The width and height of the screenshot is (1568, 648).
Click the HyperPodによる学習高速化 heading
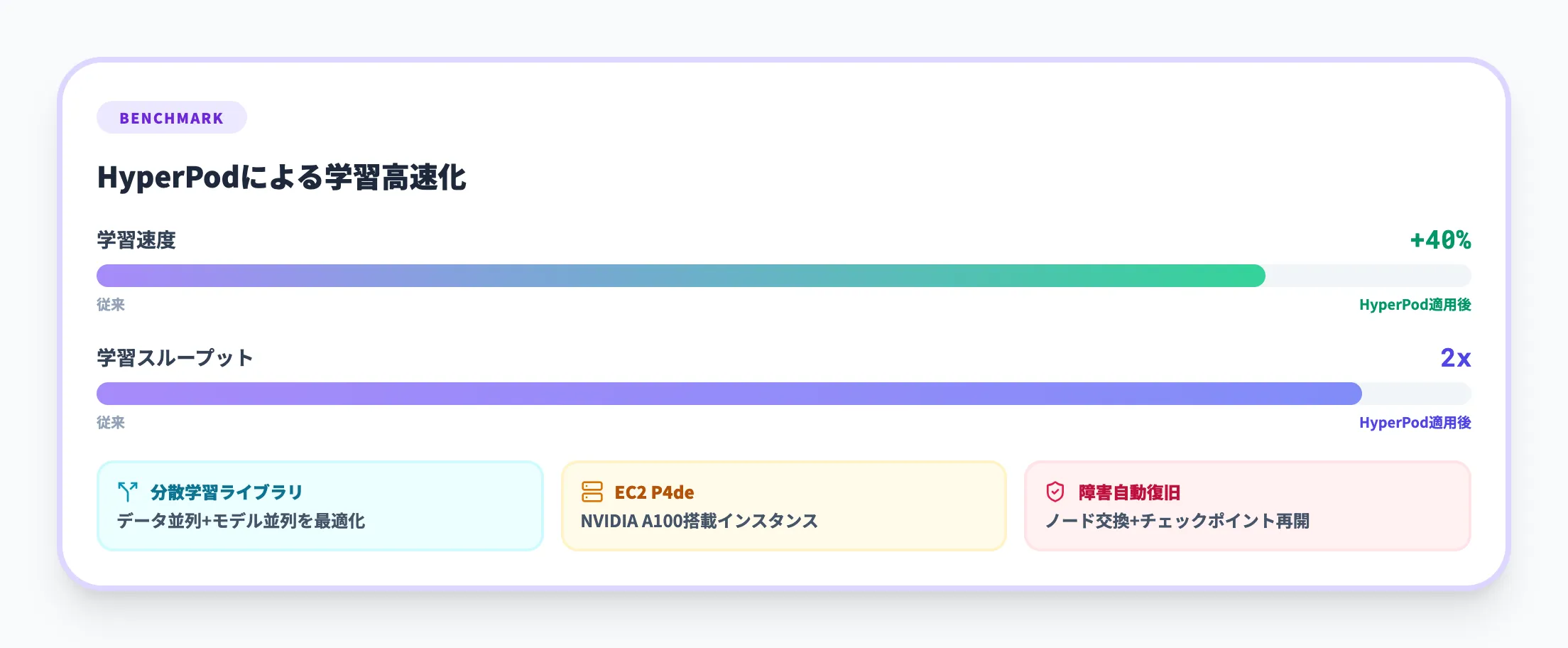(x=281, y=178)
